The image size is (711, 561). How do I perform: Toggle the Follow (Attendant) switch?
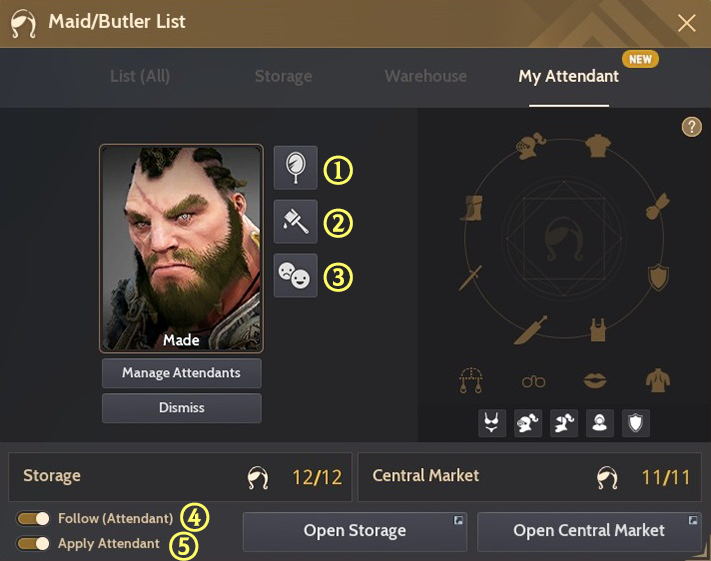[33, 518]
